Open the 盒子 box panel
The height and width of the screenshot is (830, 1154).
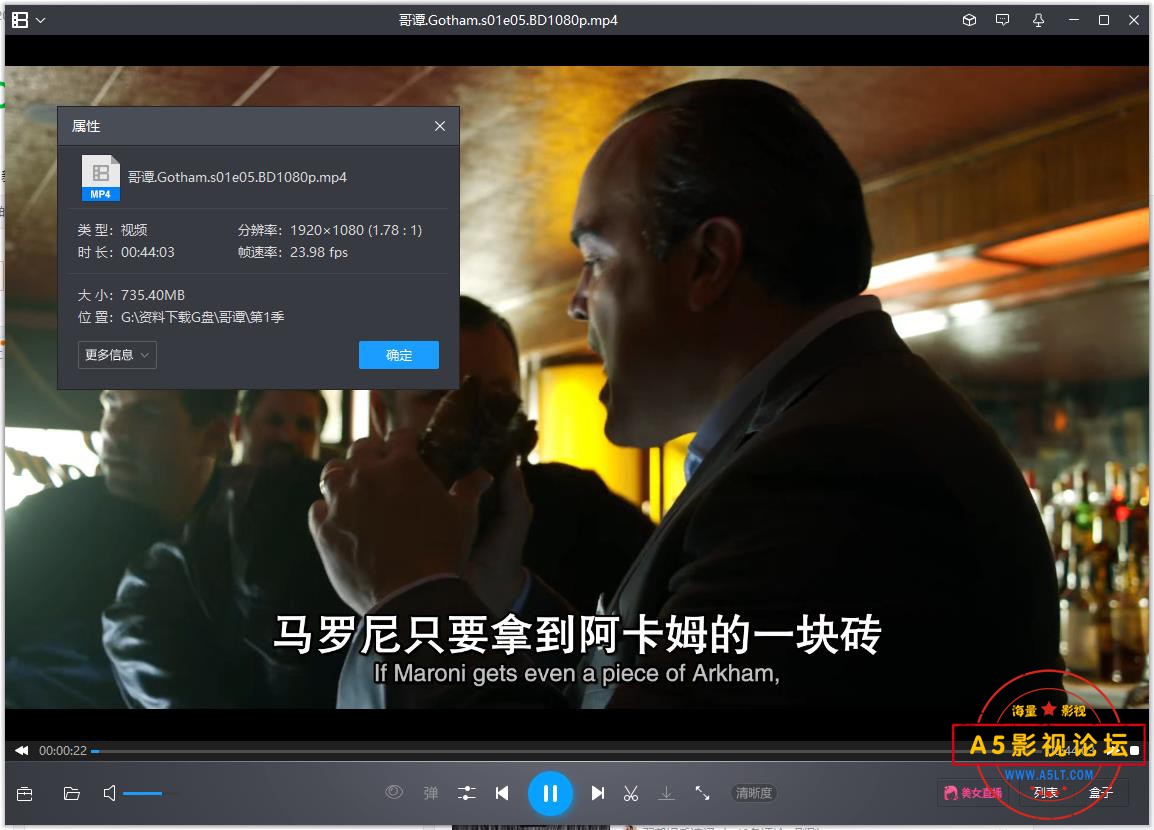coord(1101,792)
